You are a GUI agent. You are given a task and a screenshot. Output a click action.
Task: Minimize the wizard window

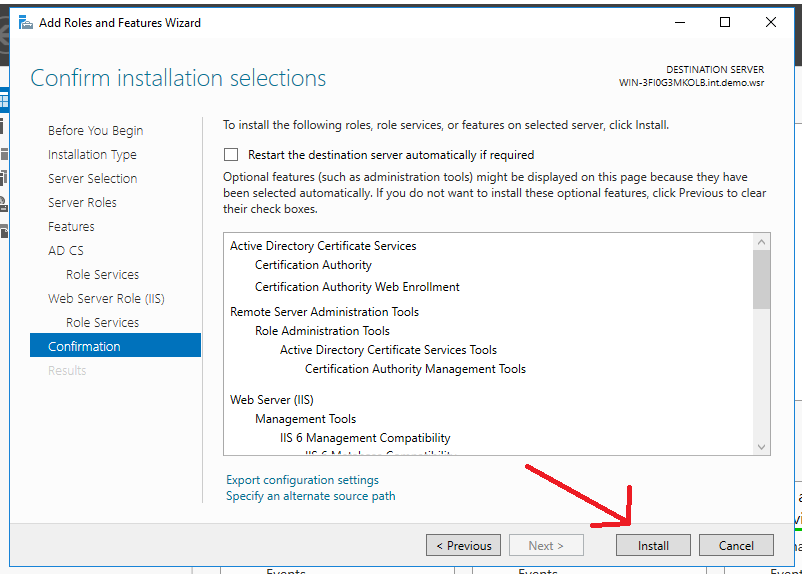click(x=680, y=23)
